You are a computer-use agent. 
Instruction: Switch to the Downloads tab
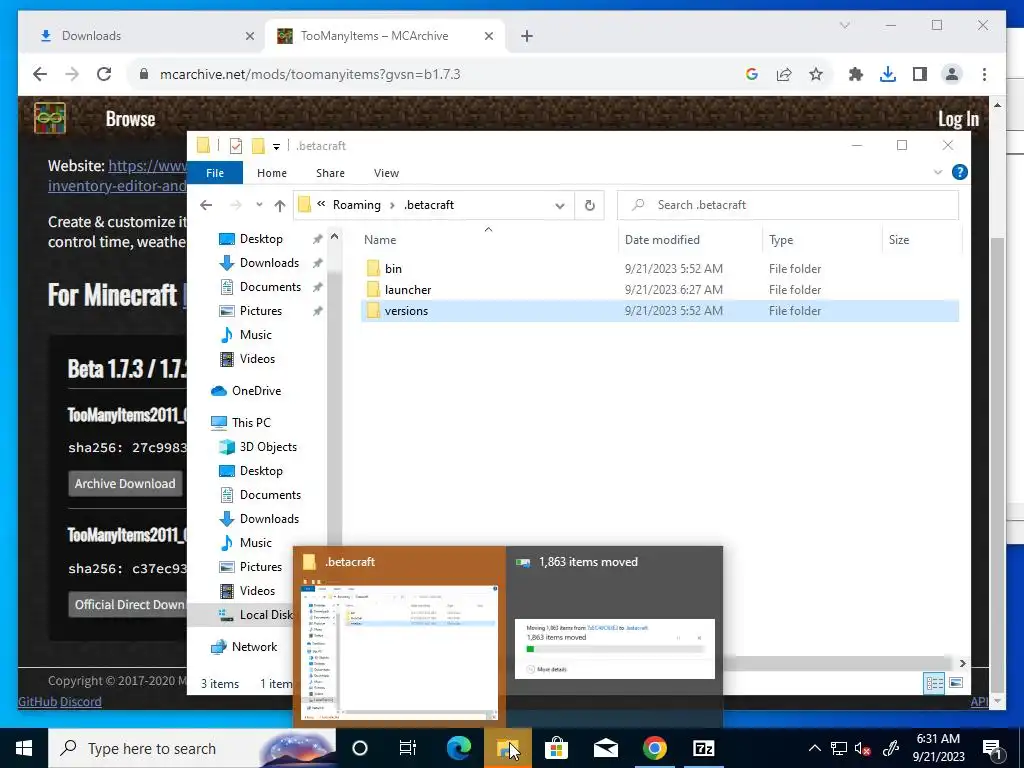(142, 36)
